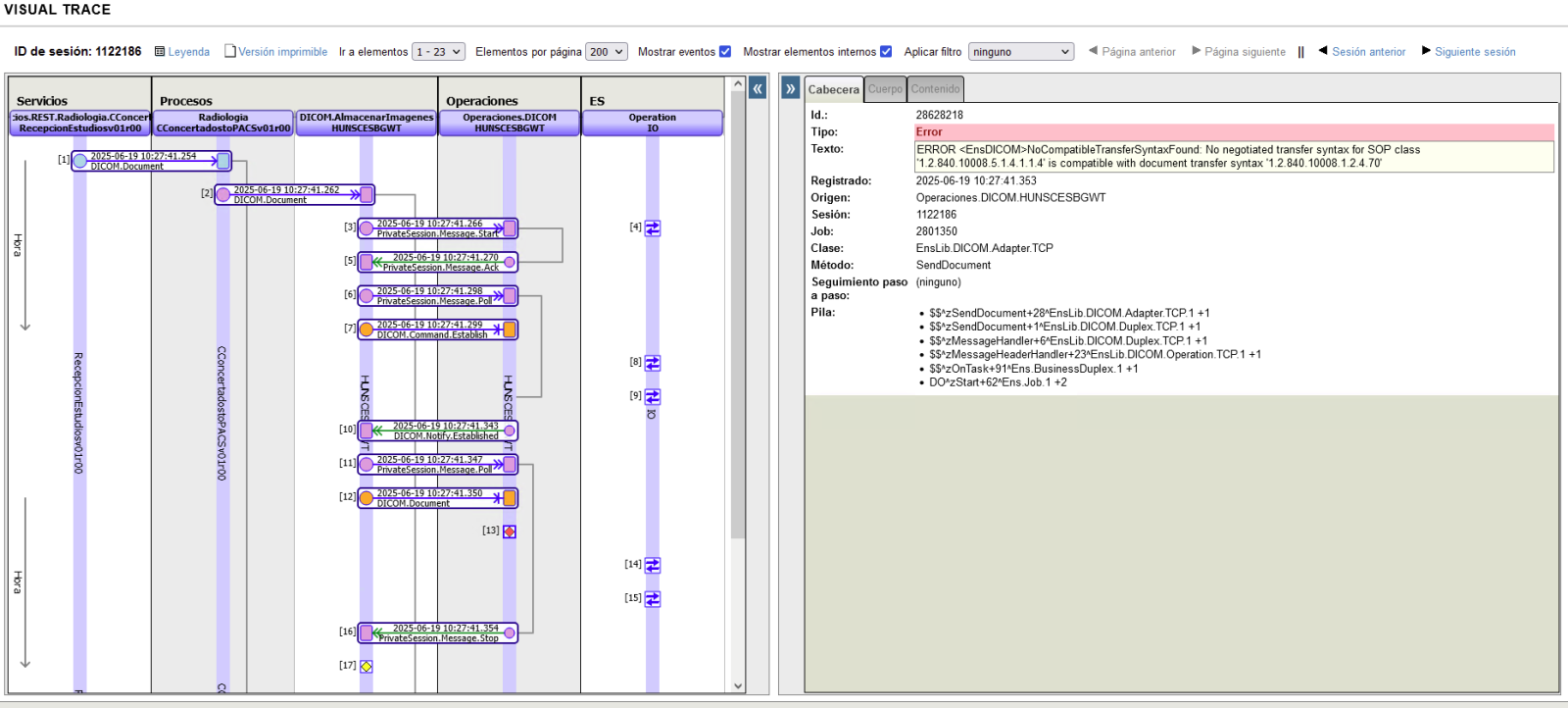Click the diagram vertical scrollbar down arrow

coord(738,686)
